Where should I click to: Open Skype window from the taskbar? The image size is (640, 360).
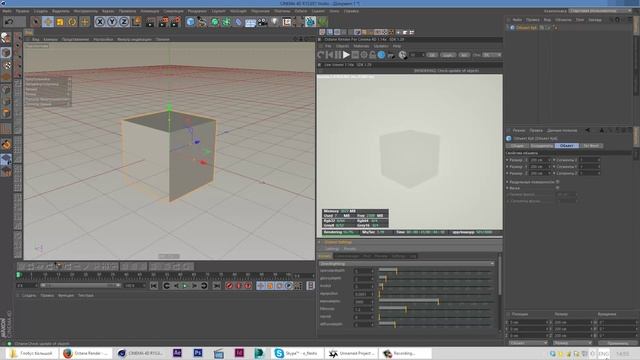tap(298, 353)
